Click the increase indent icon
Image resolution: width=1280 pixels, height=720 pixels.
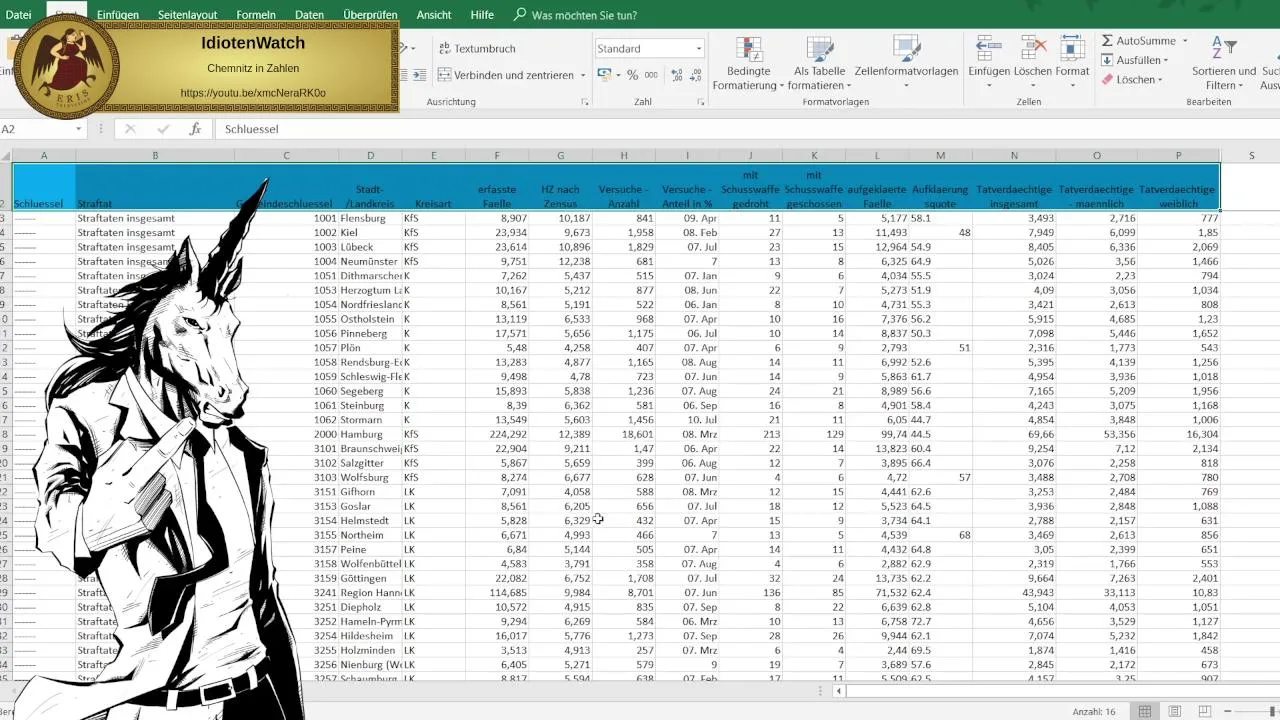coord(419,75)
